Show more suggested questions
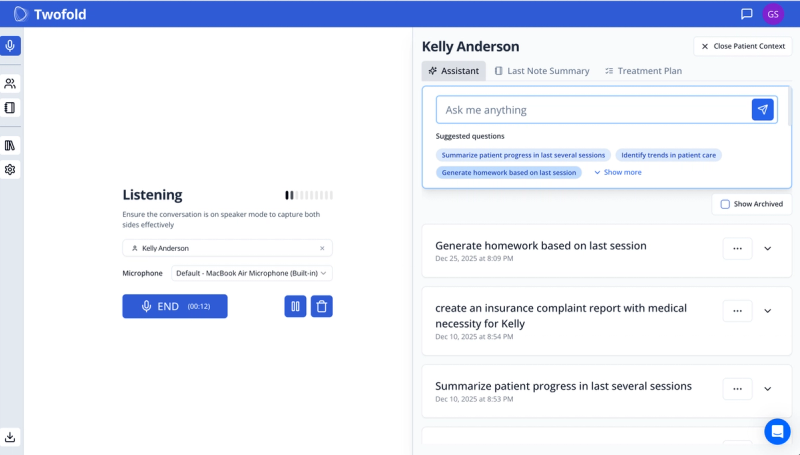800x455 pixels. [x=618, y=172]
